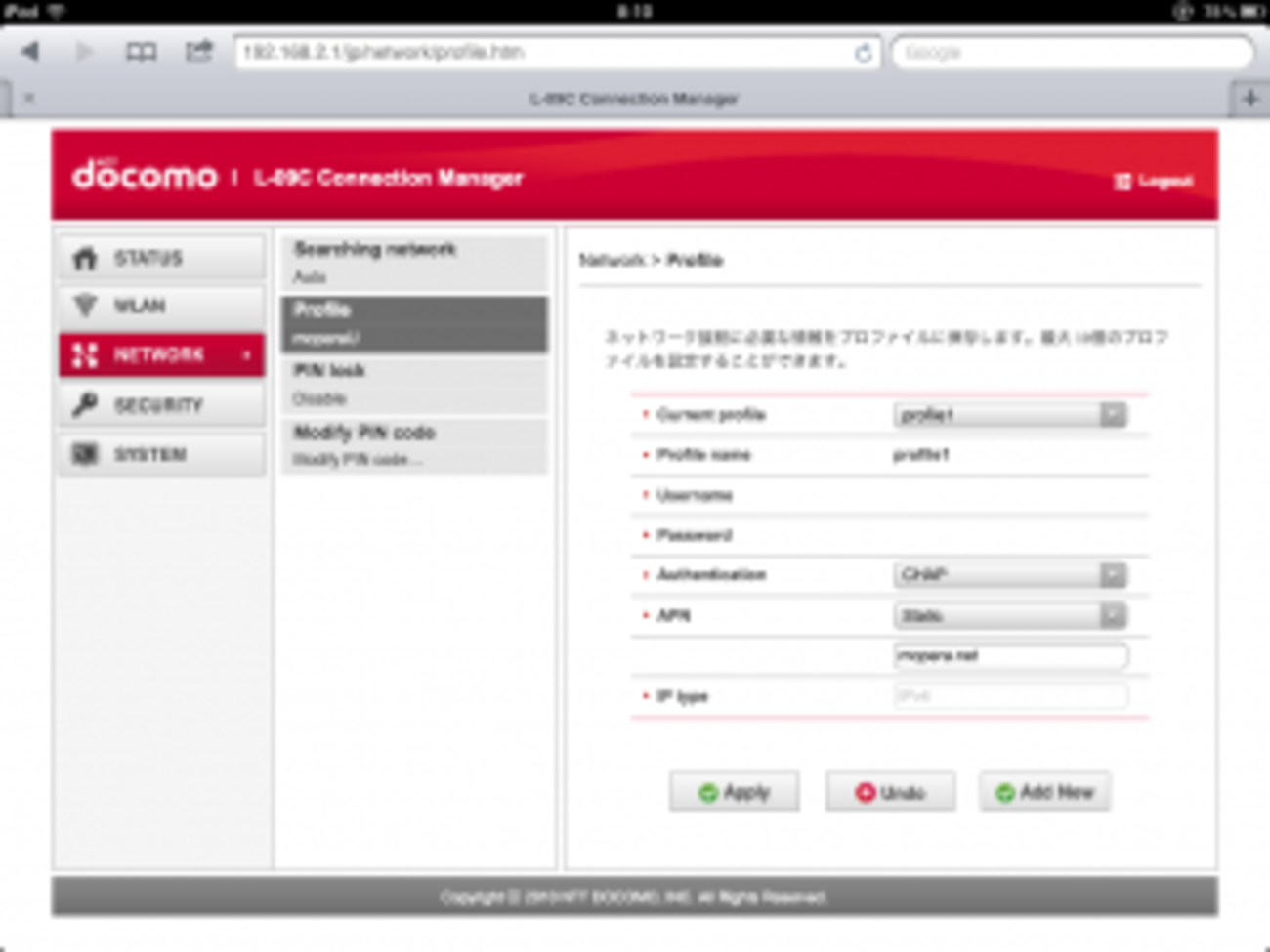1270x952 pixels.
Task: Open the Modify PIN code submenu item
Action: tap(414, 445)
